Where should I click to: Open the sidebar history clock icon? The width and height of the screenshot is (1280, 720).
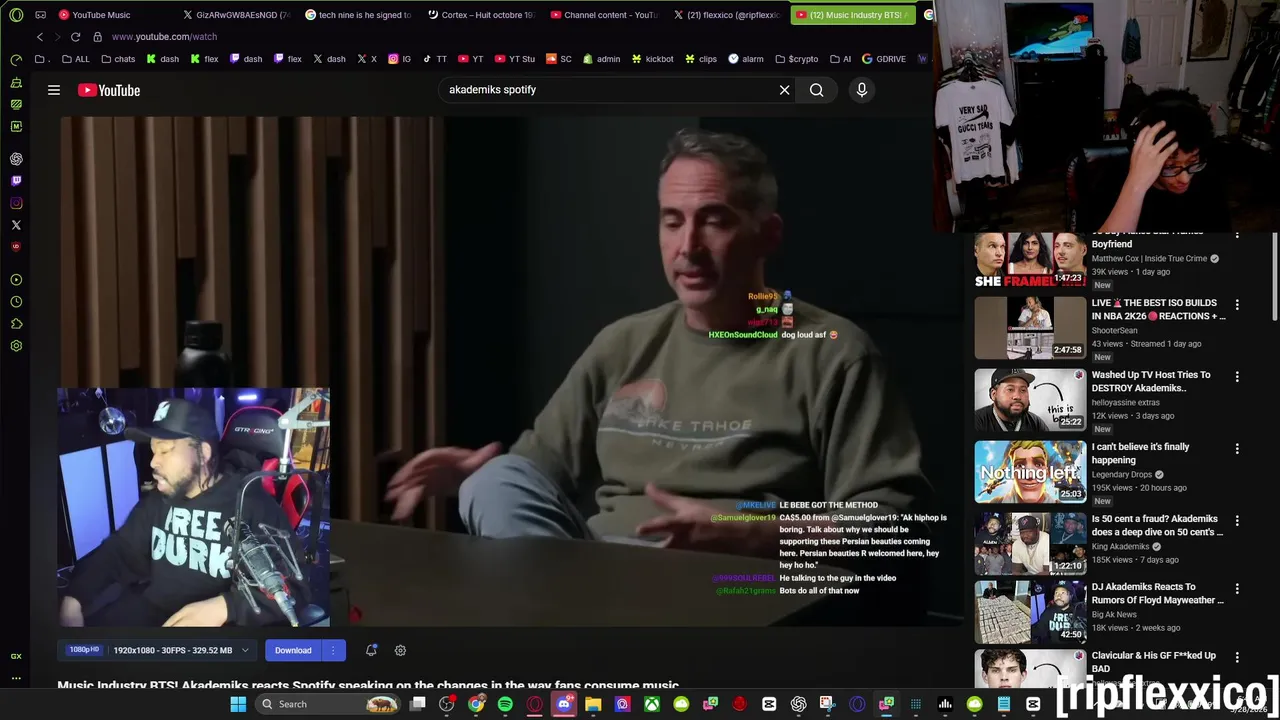click(16, 302)
